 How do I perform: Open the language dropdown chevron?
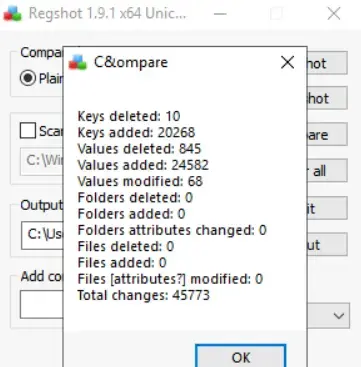pyautogui.click(x=339, y=316)
